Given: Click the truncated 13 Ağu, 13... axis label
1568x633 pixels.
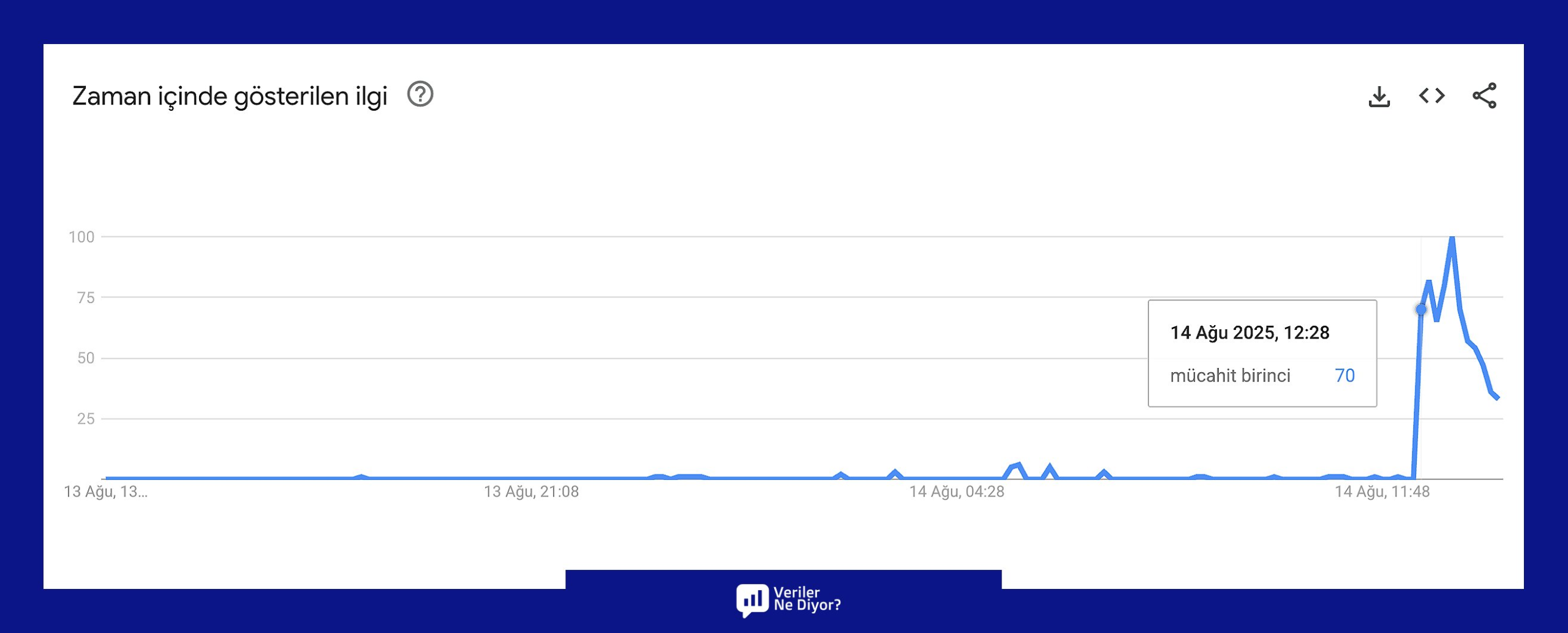Looking at the screenshot, I should click(106, 492).
